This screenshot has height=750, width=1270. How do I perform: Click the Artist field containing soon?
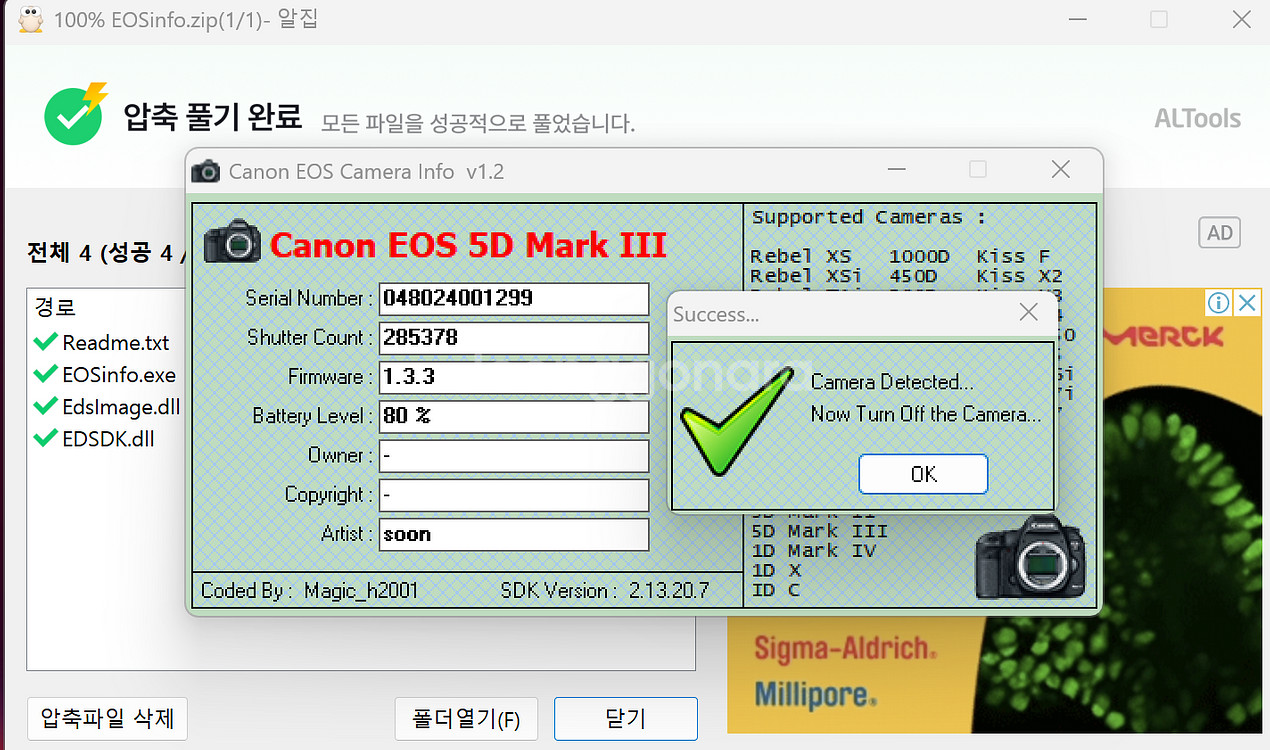514,535
